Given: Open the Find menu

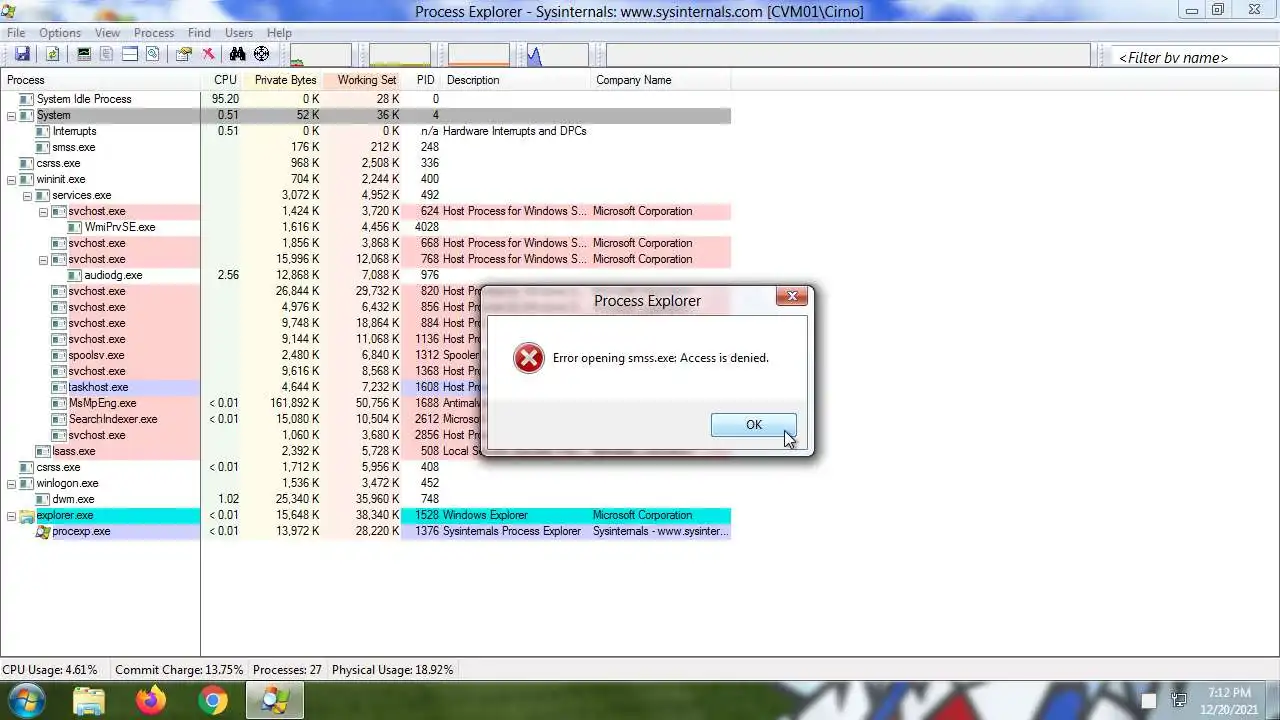Looking at the screenshot, I should pos(199,33).
